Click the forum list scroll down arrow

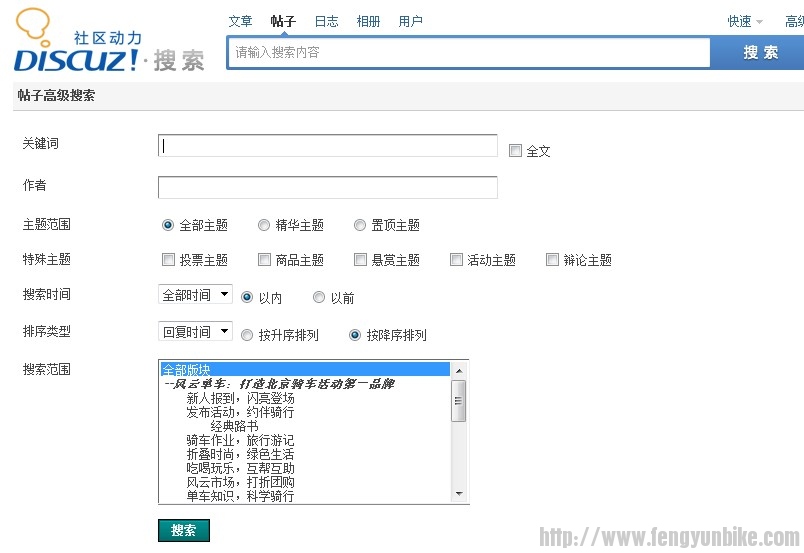[x=459, y=493]
